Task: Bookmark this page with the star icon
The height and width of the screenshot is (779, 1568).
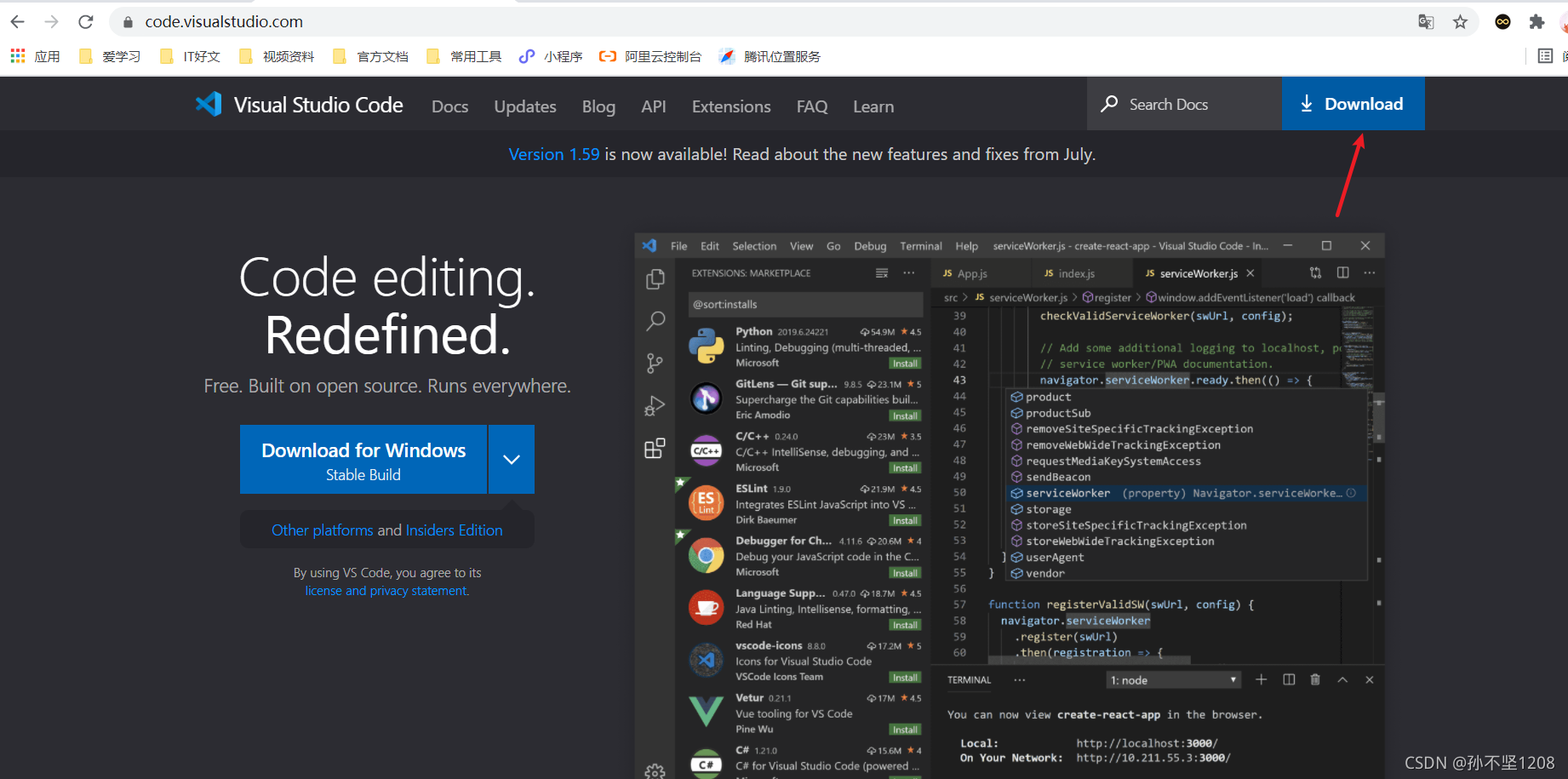Action: [x=1460, y=22]
